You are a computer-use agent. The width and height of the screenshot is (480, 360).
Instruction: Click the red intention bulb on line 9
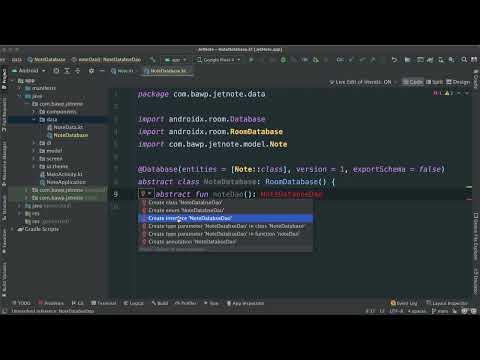(x=143, y=194)
